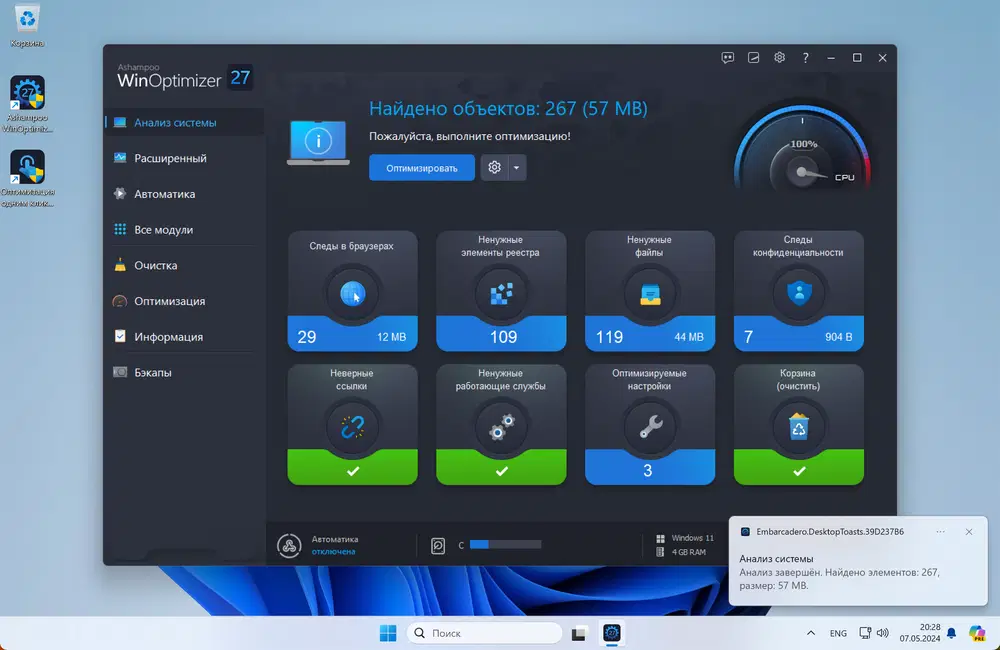1000x650 pixels.
Task: Click the recycle bin icon in Корзина (очистить)
Action: (x=799, y=426)
